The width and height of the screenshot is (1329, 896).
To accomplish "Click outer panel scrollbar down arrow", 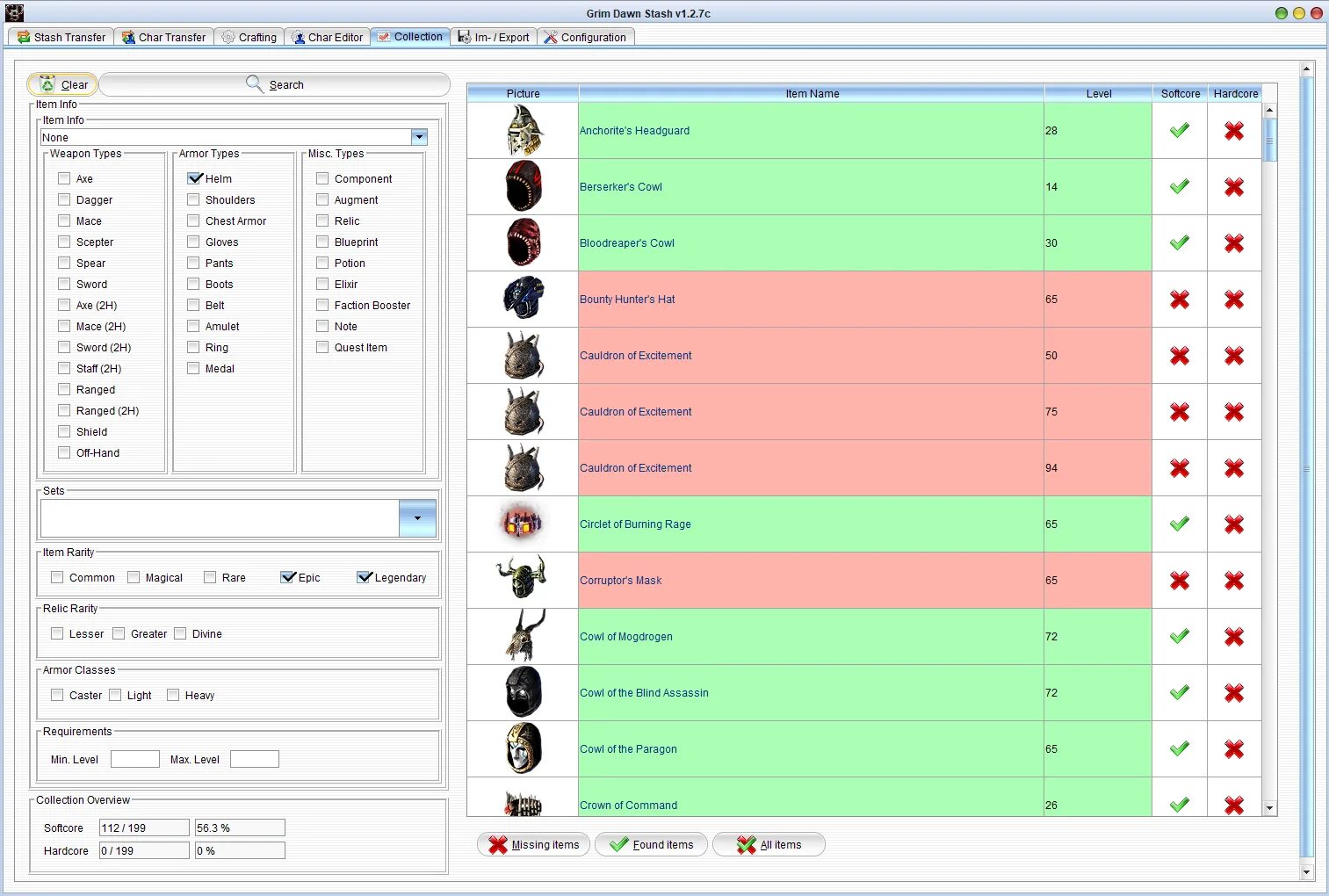I will pos(1306,872).
